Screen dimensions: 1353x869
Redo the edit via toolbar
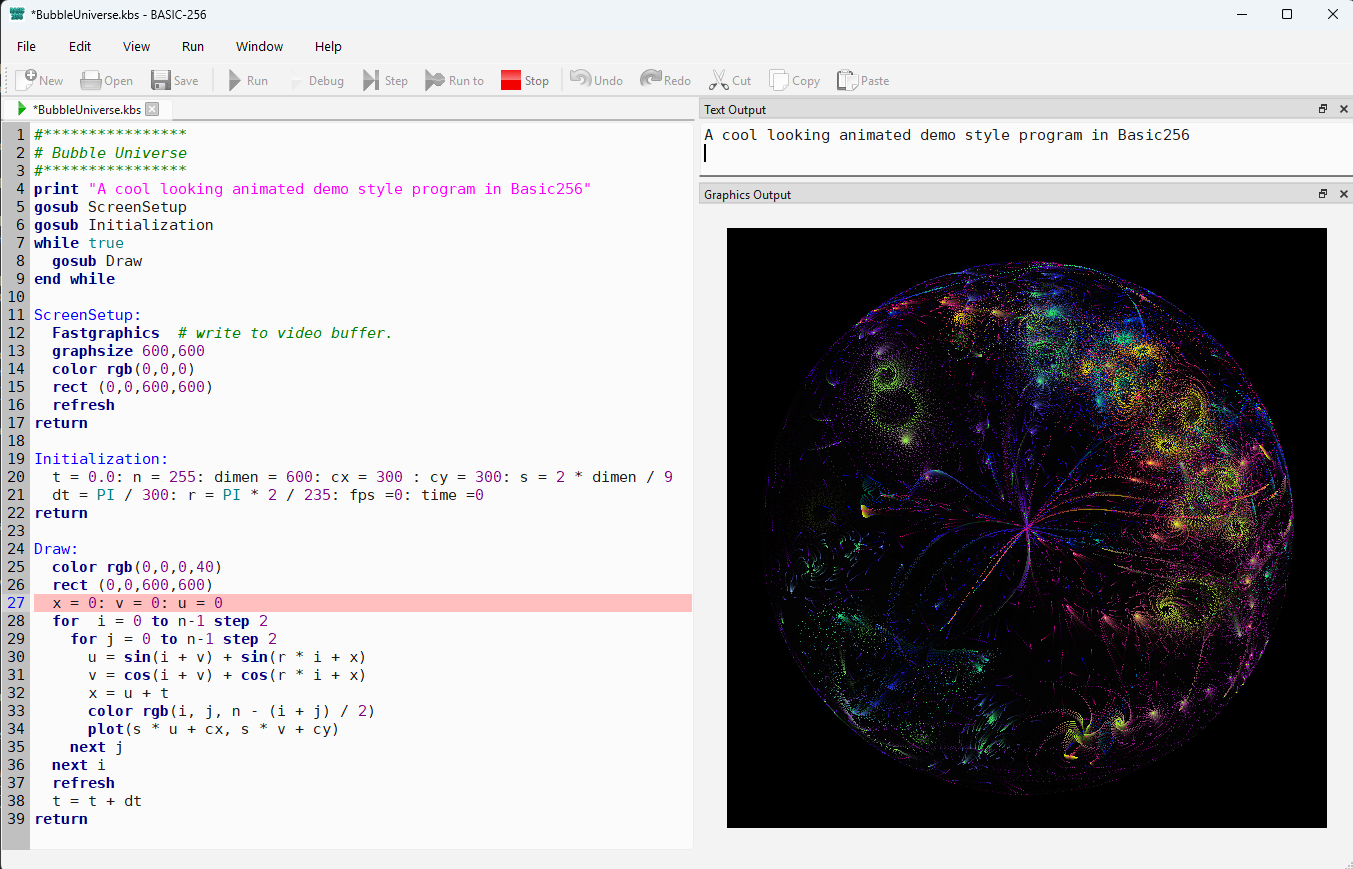(666, 80)
